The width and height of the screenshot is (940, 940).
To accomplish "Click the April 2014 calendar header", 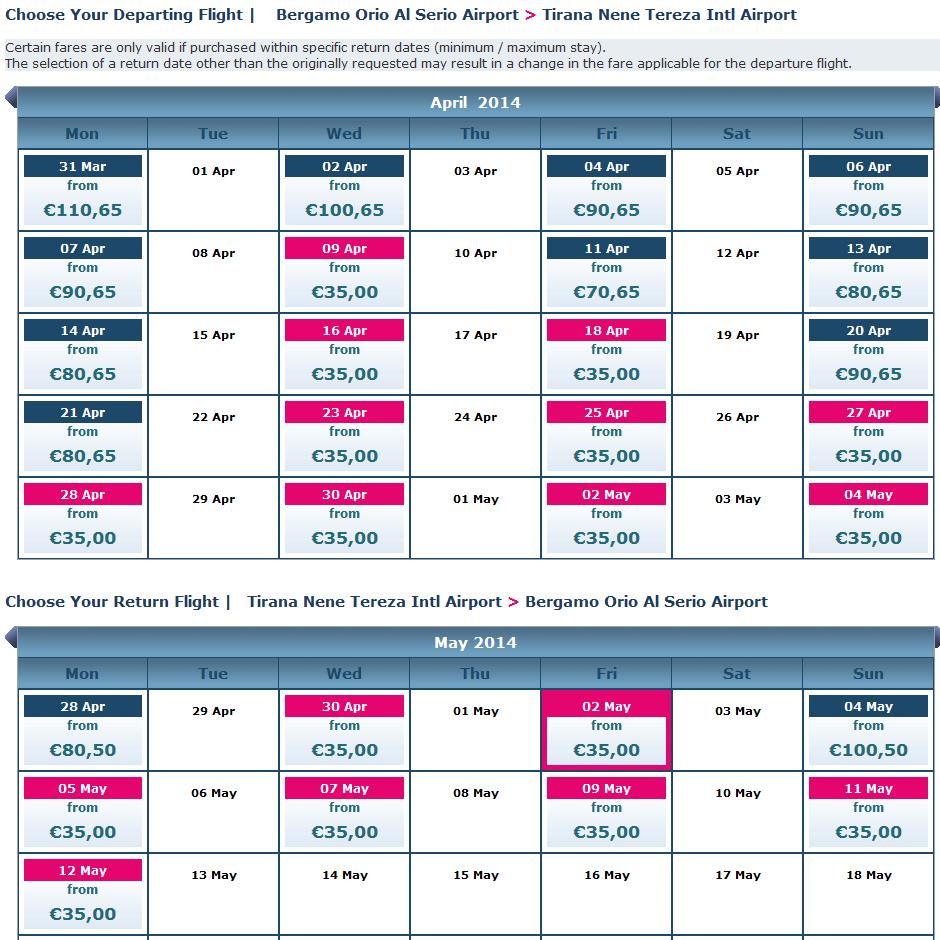I will pyautogui.click(x=475, y=103).
